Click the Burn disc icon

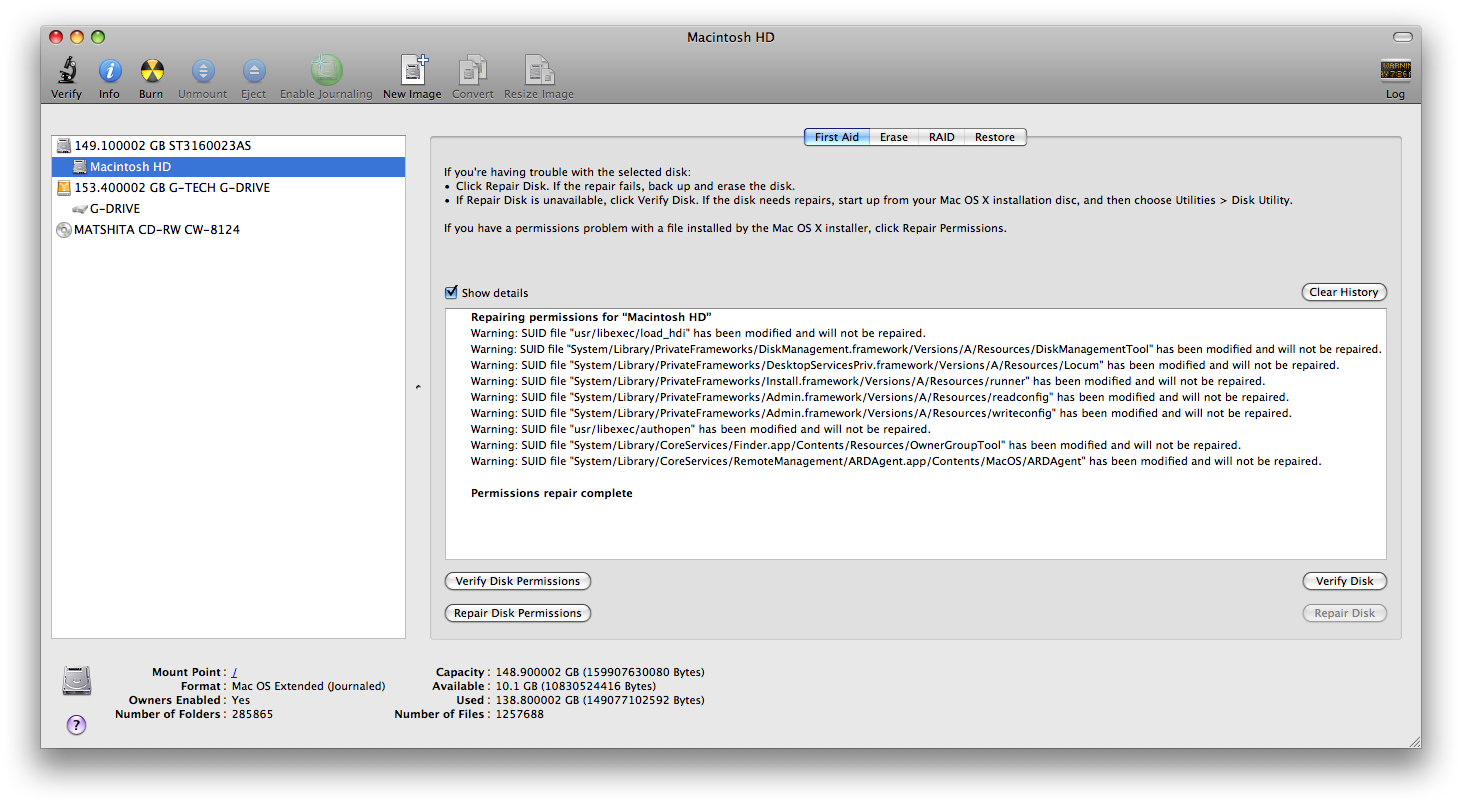click(x=151, y=70)
